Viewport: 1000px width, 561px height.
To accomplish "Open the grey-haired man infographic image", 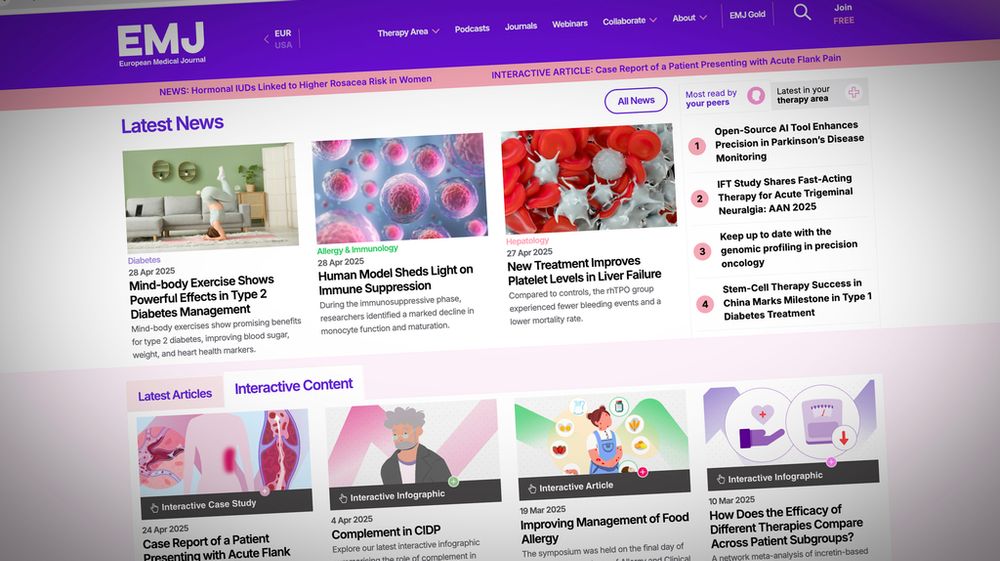I will 413,444.
